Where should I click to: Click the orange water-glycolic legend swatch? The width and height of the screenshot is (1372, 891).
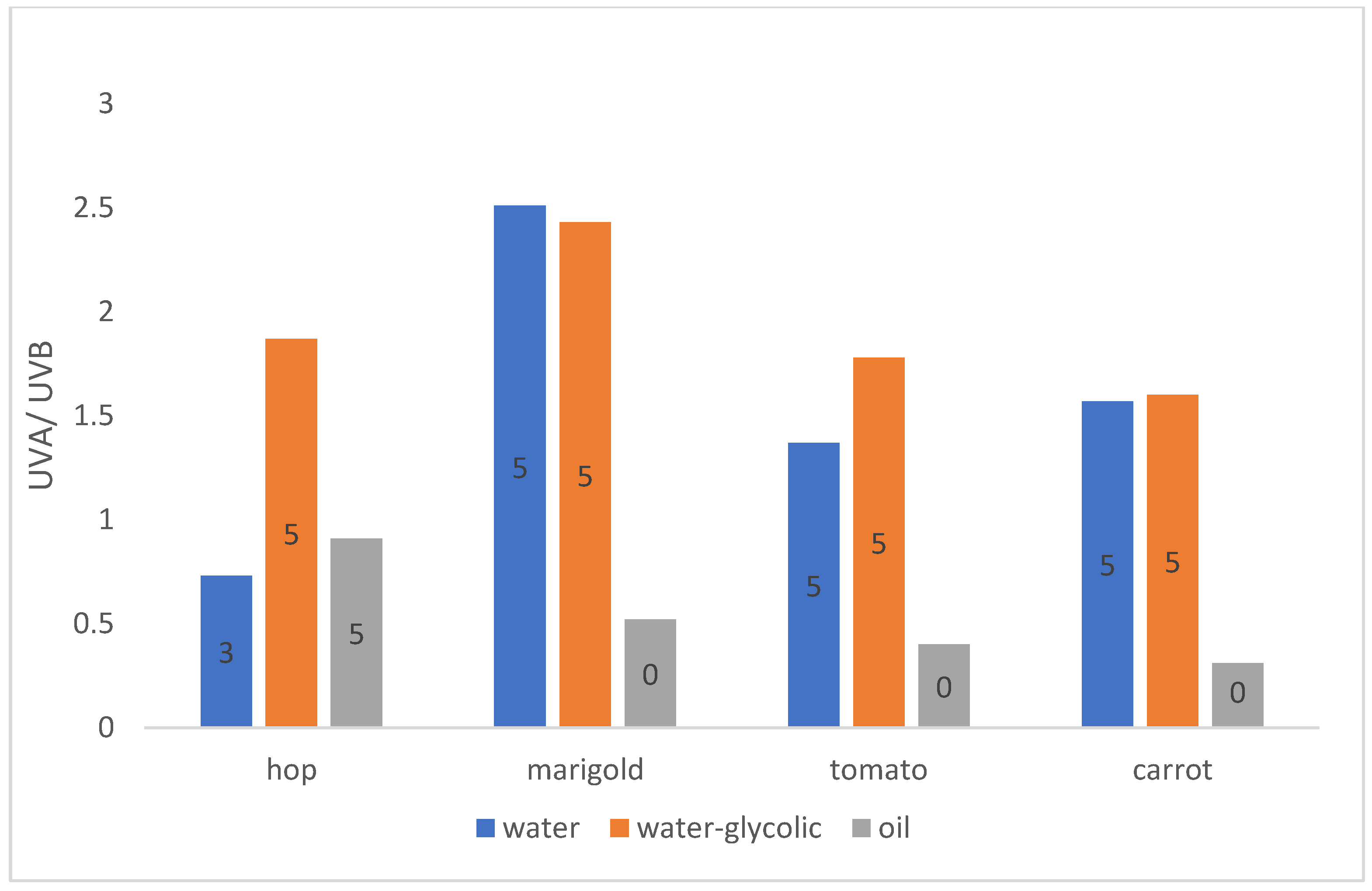pyautogui.click(x=619, y=828)
